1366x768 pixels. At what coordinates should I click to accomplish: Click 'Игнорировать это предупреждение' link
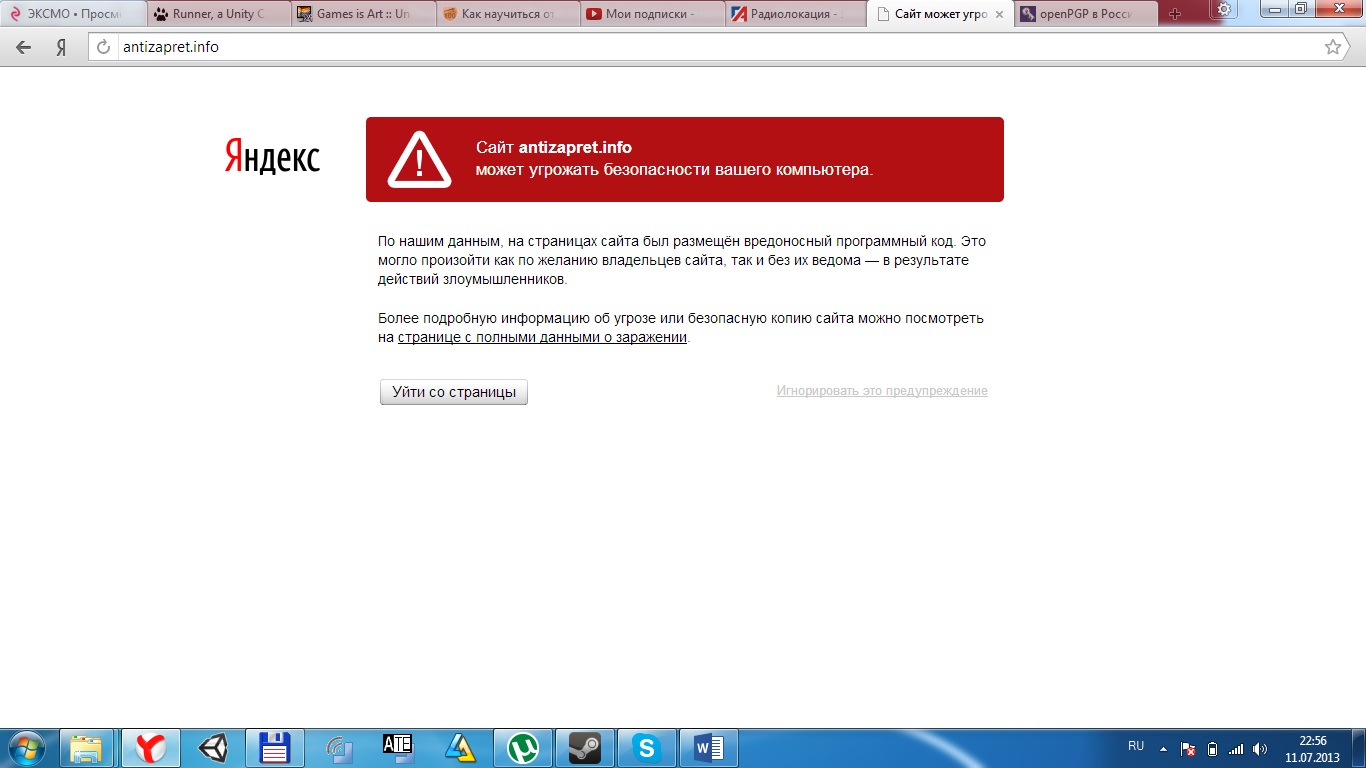pyautogui.click(x=882, y=391)
